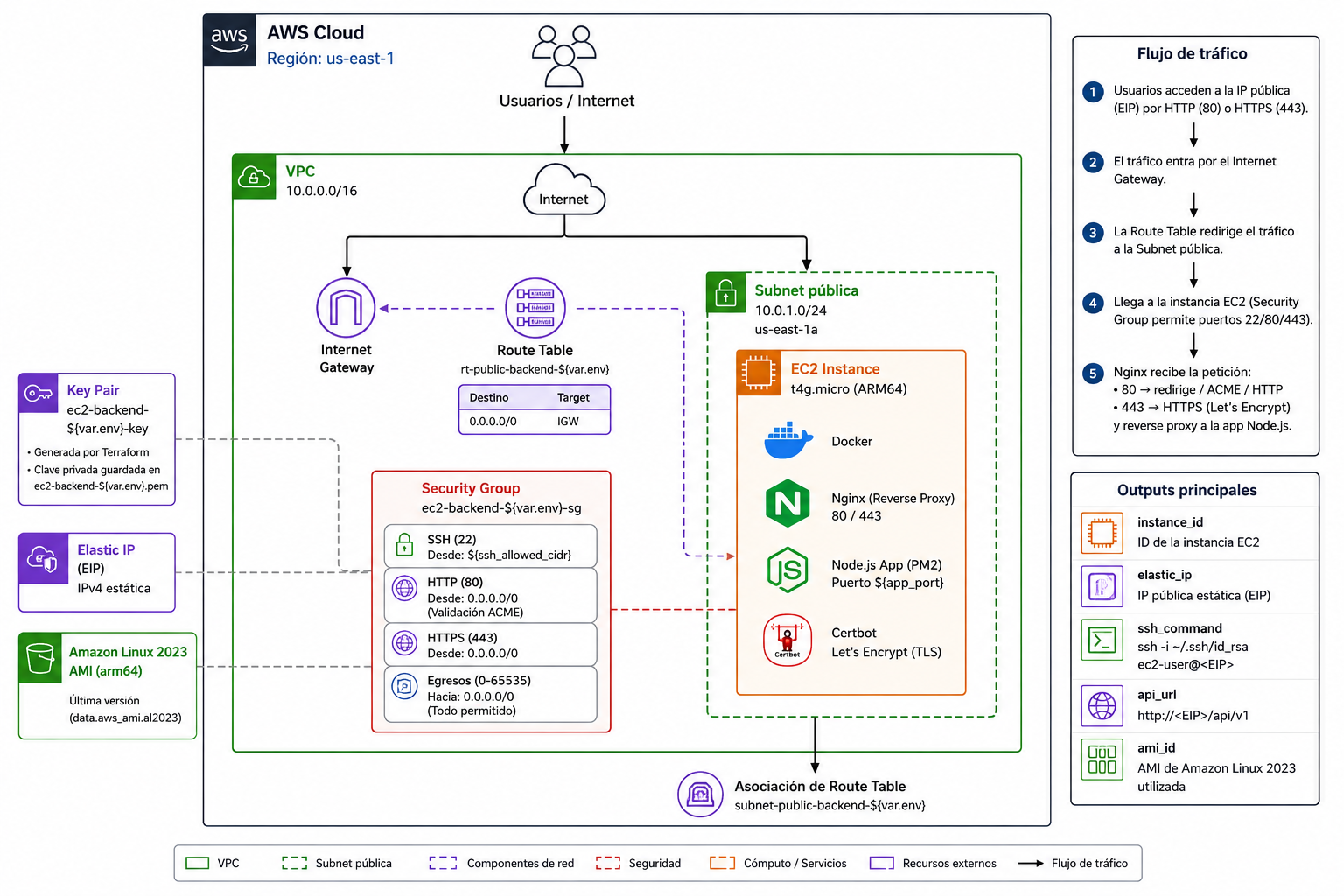
Task: Click the ami_id grid icon
Action: coord(1102,759)
